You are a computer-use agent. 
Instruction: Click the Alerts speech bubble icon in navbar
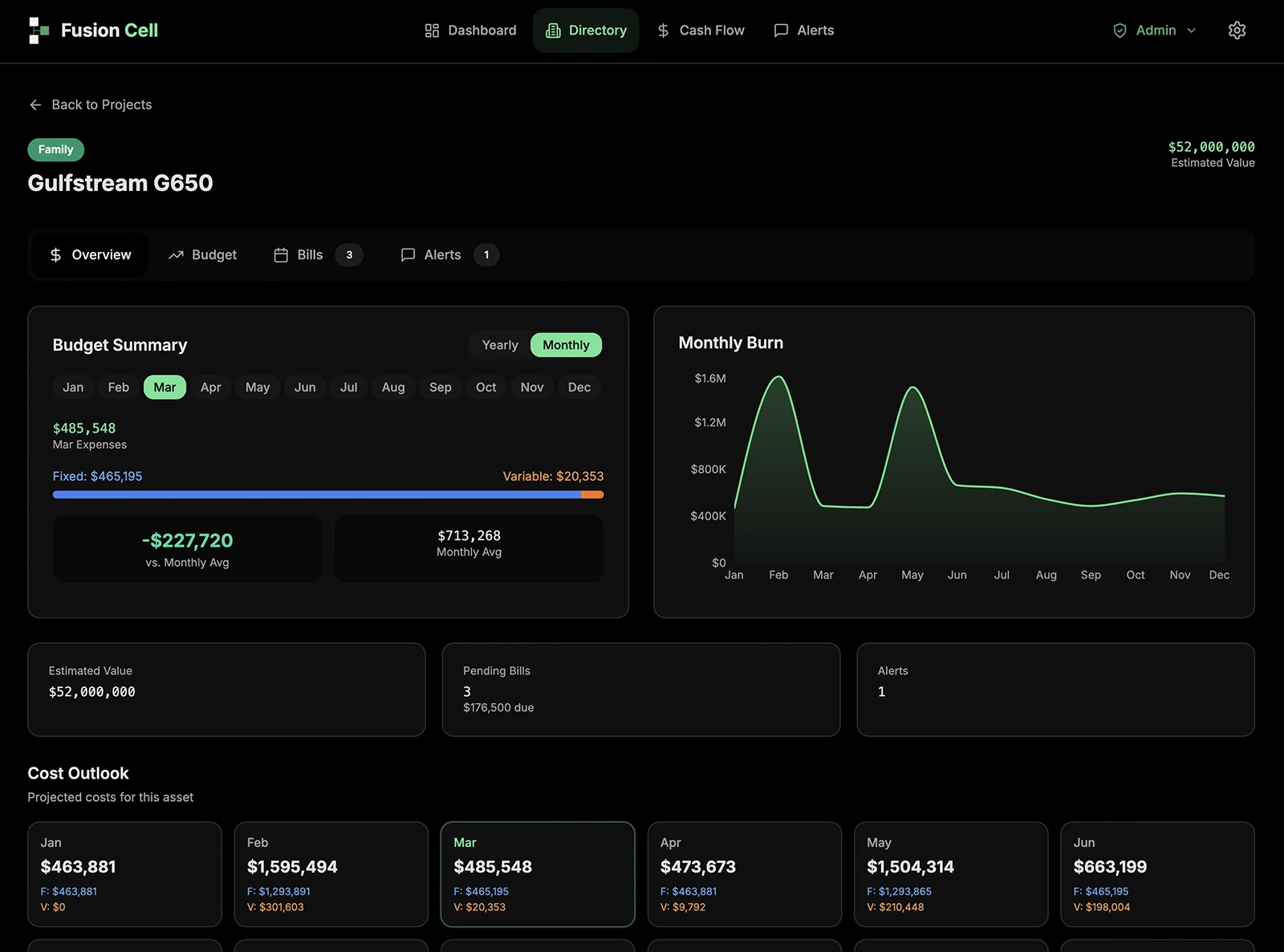pyautogui.click(x=781, y=31)
